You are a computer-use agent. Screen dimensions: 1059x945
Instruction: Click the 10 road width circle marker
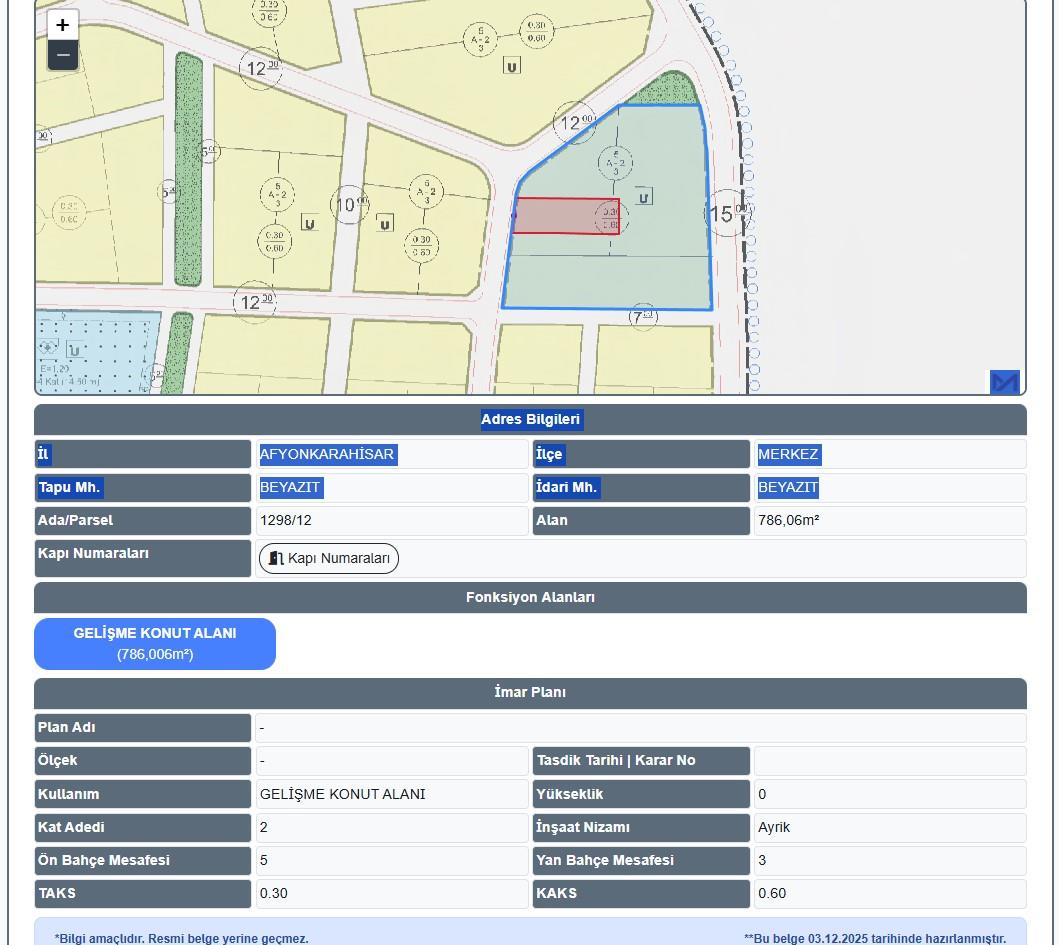pos(349,205)
